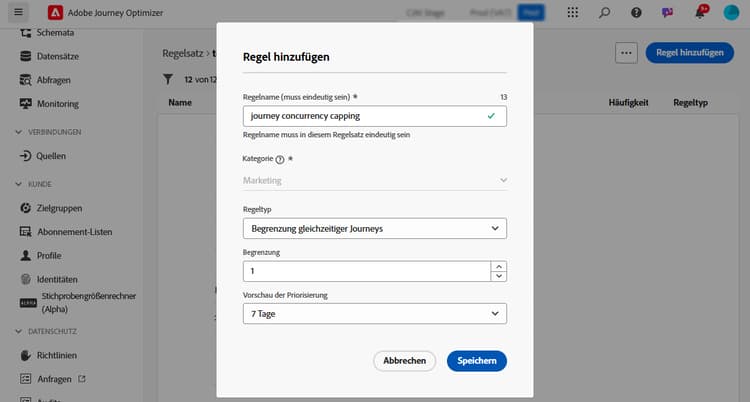
Task: Click the Schemata sidebar icon
Action: click(25, 33)
